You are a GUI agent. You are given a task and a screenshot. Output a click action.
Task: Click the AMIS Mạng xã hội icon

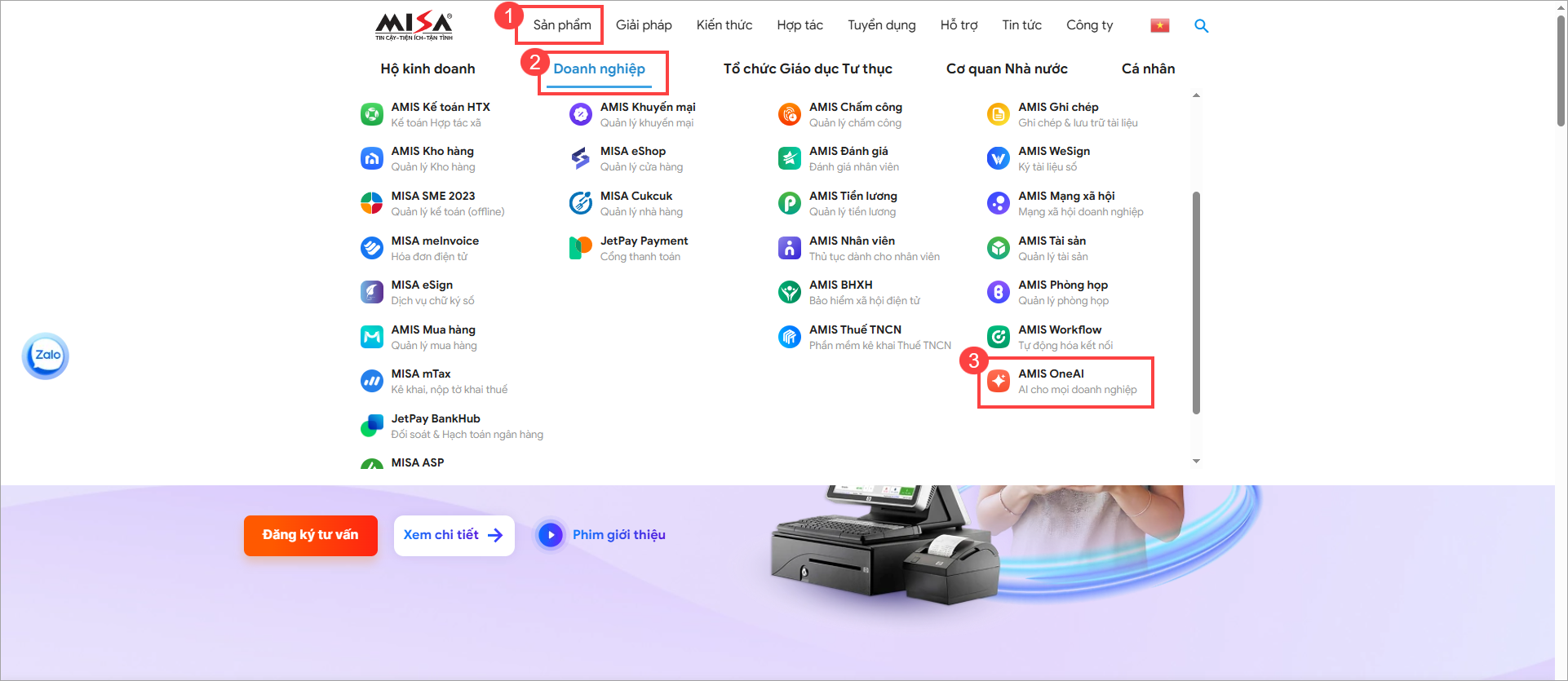pos(999,204)
